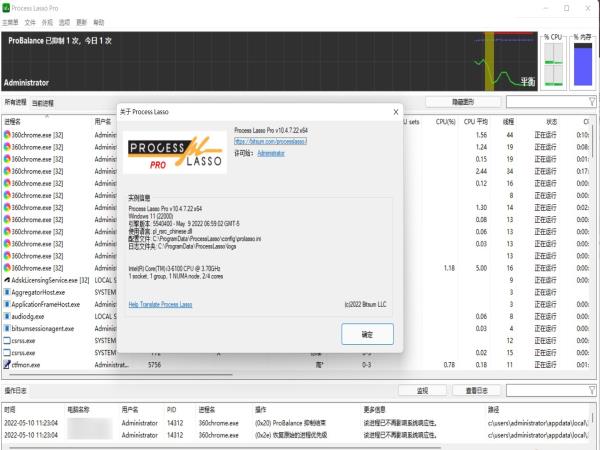The height and width of the screenshot is (450, 600).
Task: Sort process list by 进程名 column header
Action: point(13,122)
